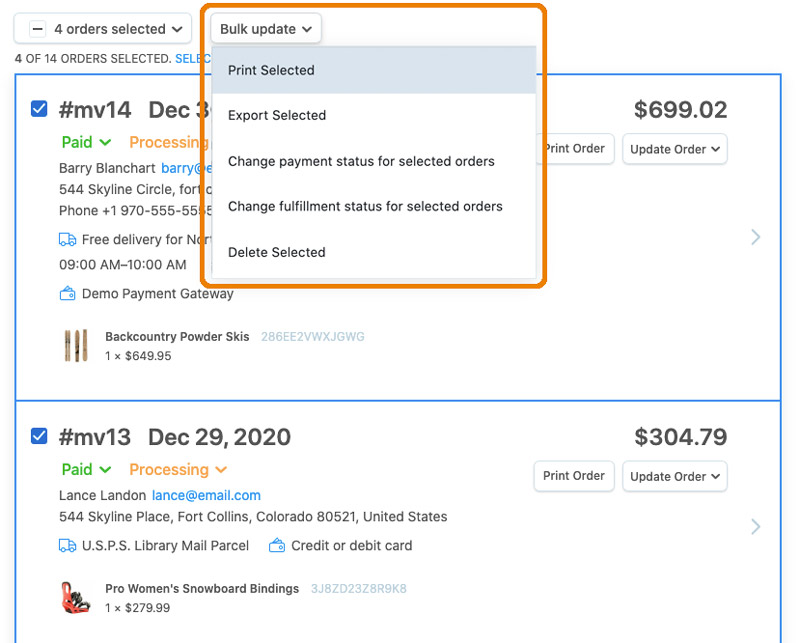Screen dimensions: 800x643
Task: Uncheck the order #mv14 checkbox
Action: [x=39, y=109]
